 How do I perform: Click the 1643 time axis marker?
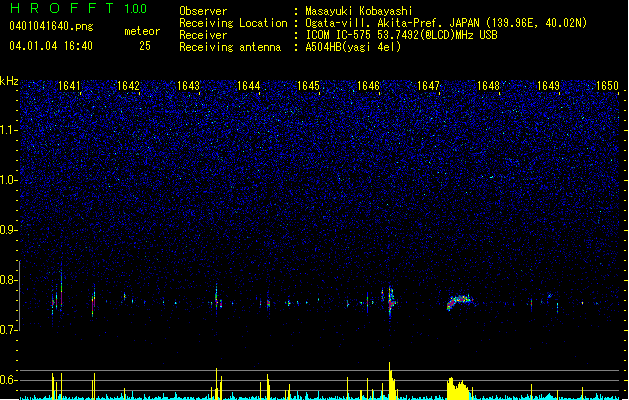[189, 86]
